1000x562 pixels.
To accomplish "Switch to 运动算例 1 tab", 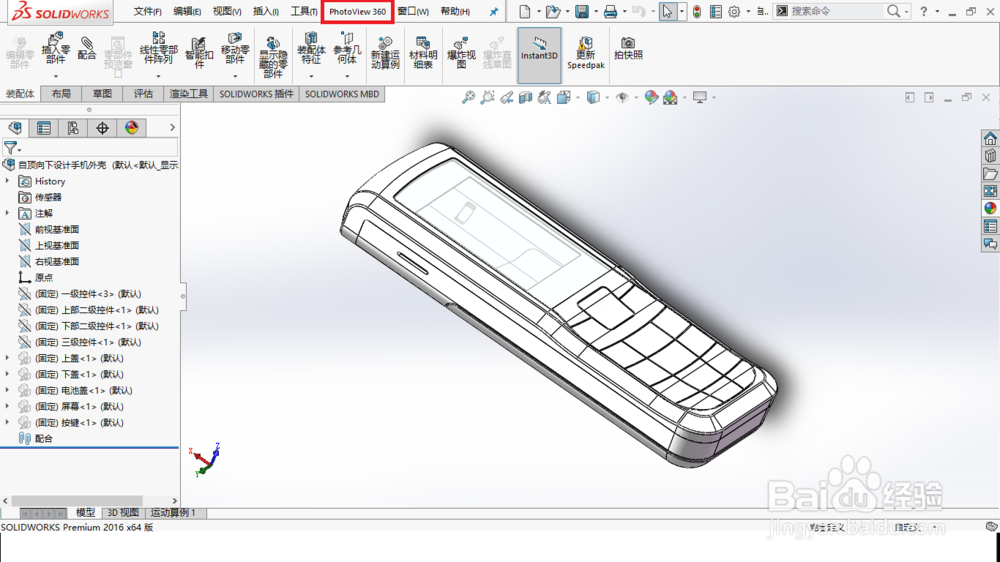I will [x=173, y=513].
